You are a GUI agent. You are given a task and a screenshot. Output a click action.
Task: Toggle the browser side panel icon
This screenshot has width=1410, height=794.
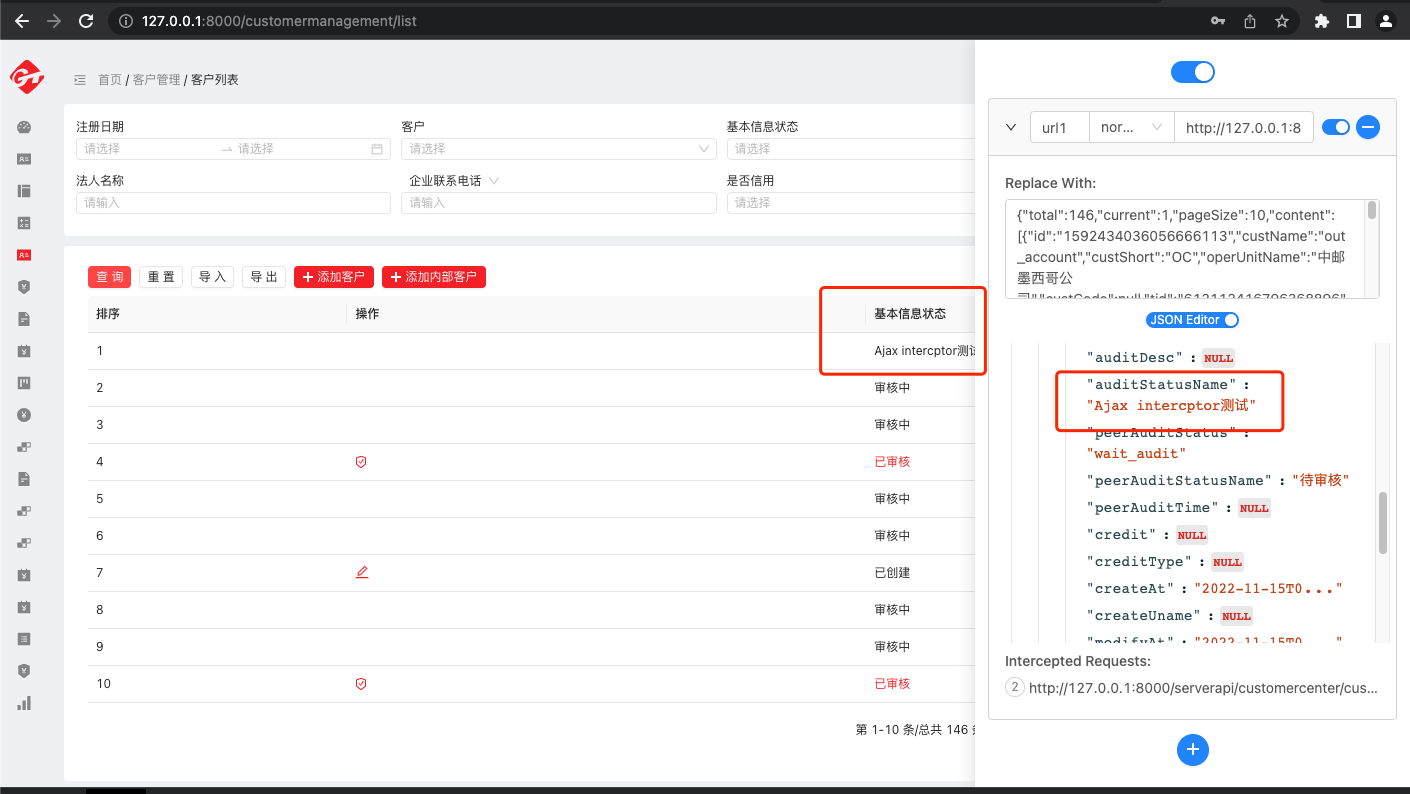[1353, 20]
